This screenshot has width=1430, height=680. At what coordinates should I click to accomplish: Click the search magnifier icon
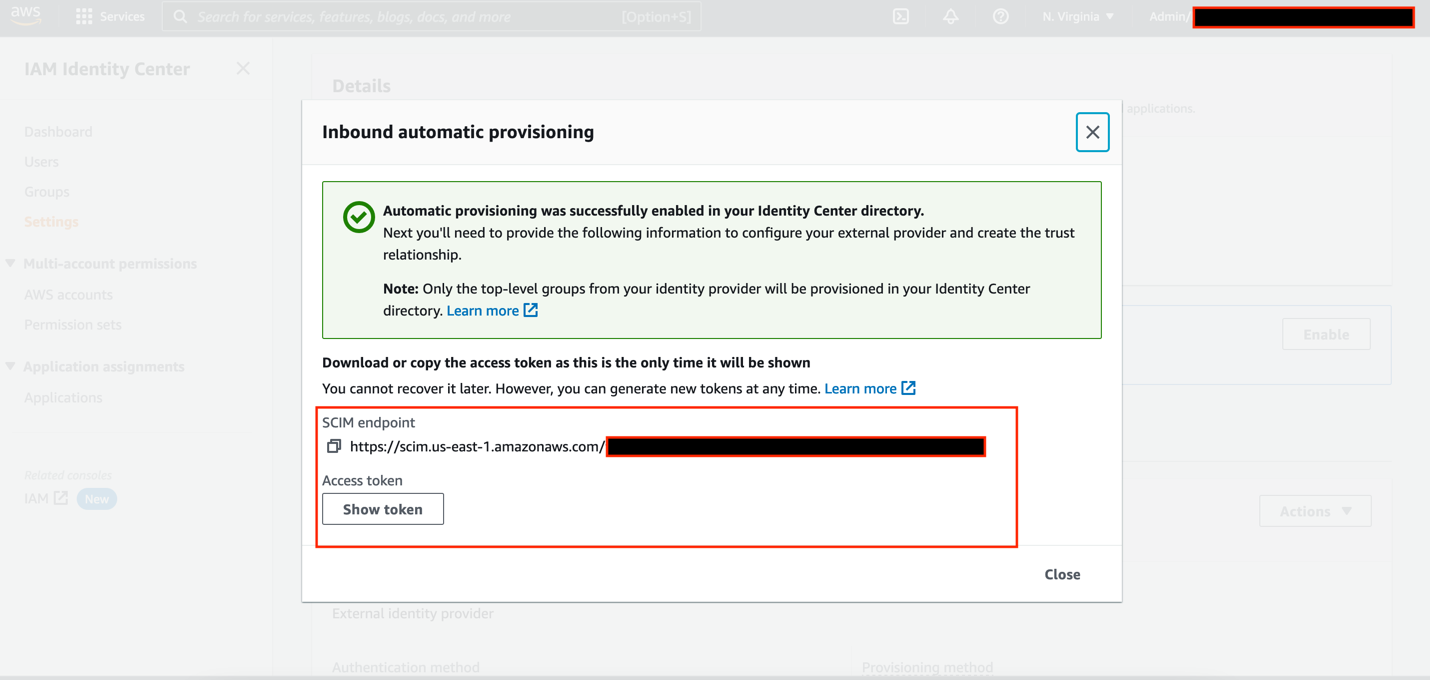[x=180, y=16]
